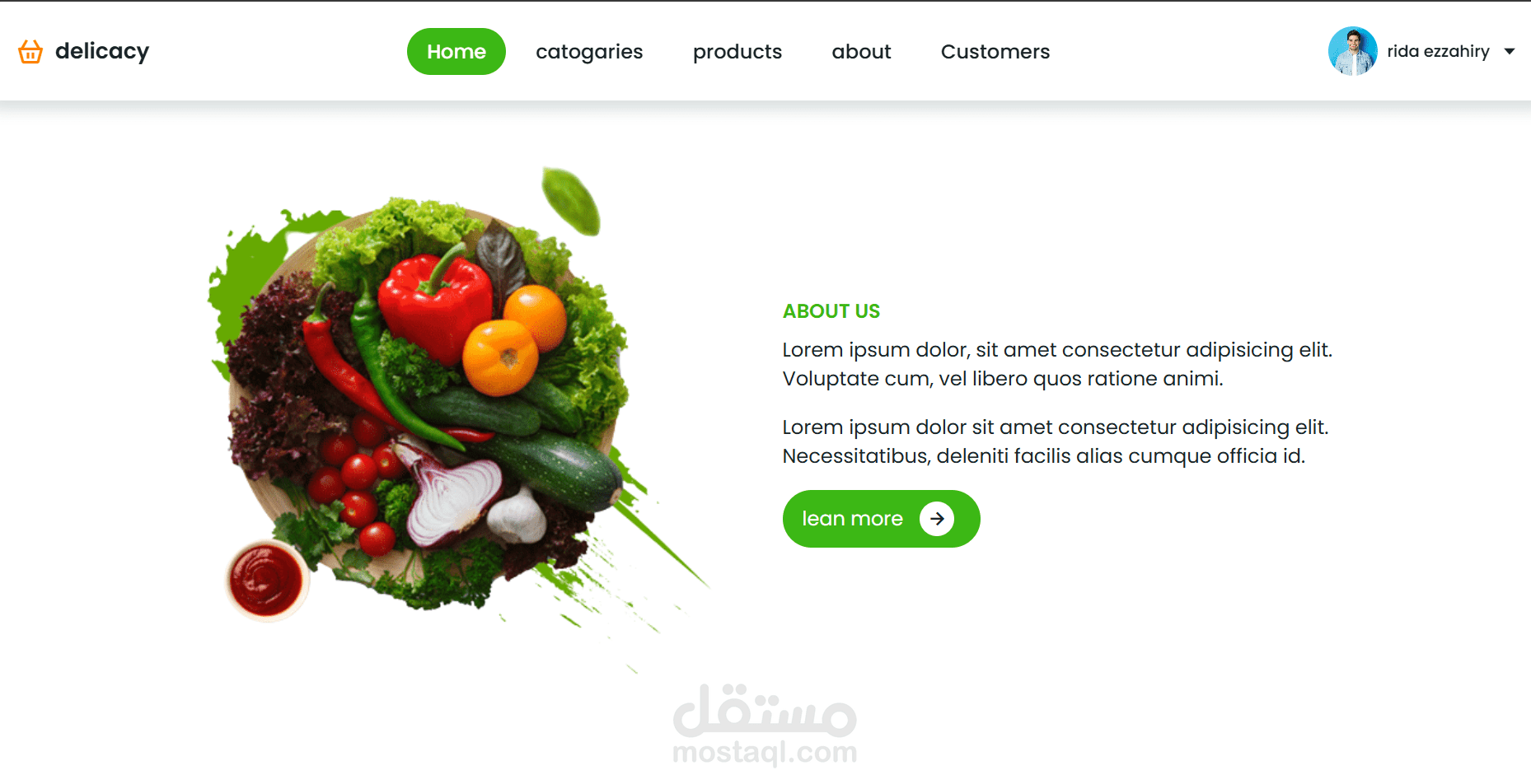Click the mostaql watermark logo
1531x784 pixels.
tap(765, 710)
